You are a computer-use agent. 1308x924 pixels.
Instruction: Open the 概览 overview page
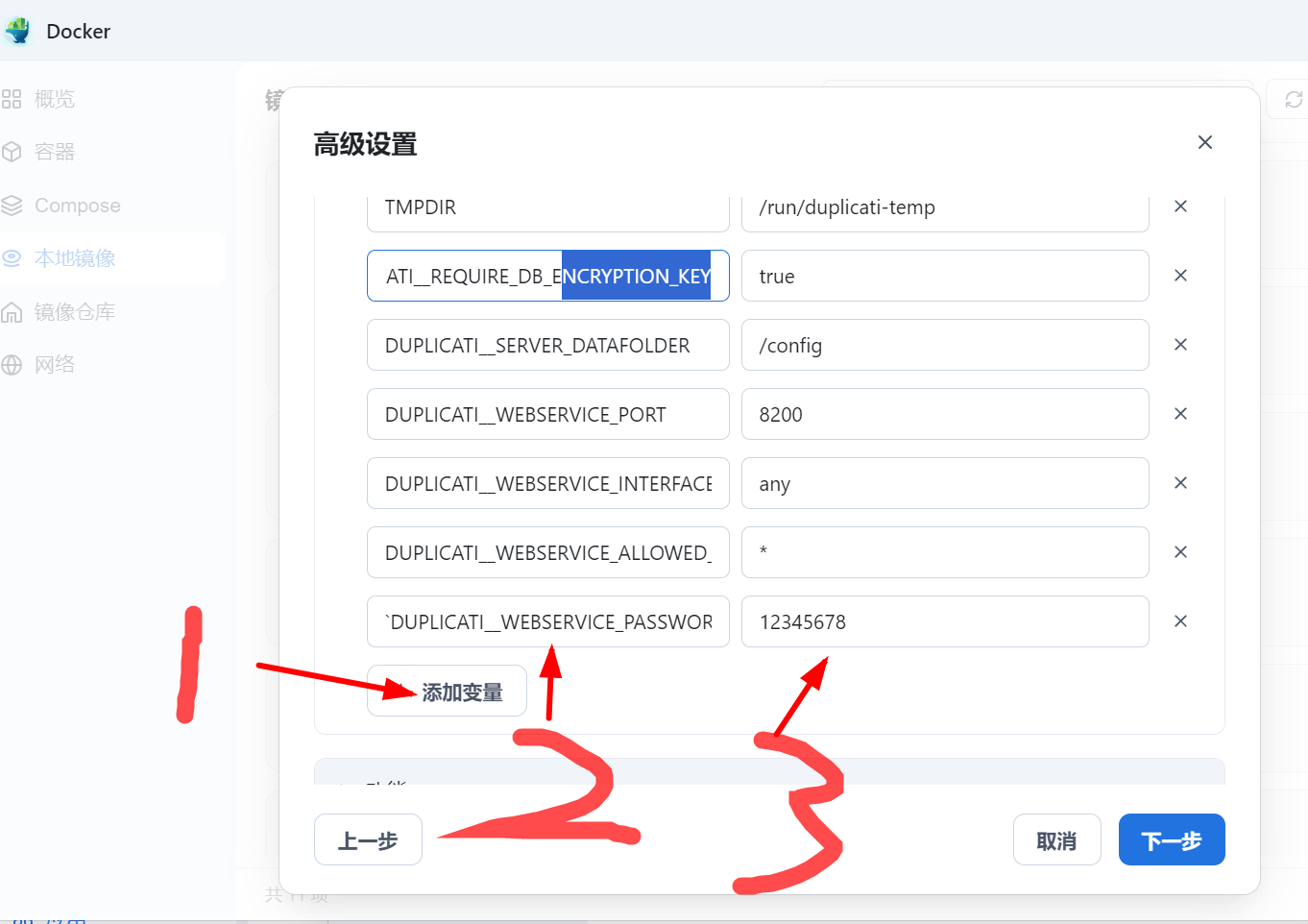[54, 99]
